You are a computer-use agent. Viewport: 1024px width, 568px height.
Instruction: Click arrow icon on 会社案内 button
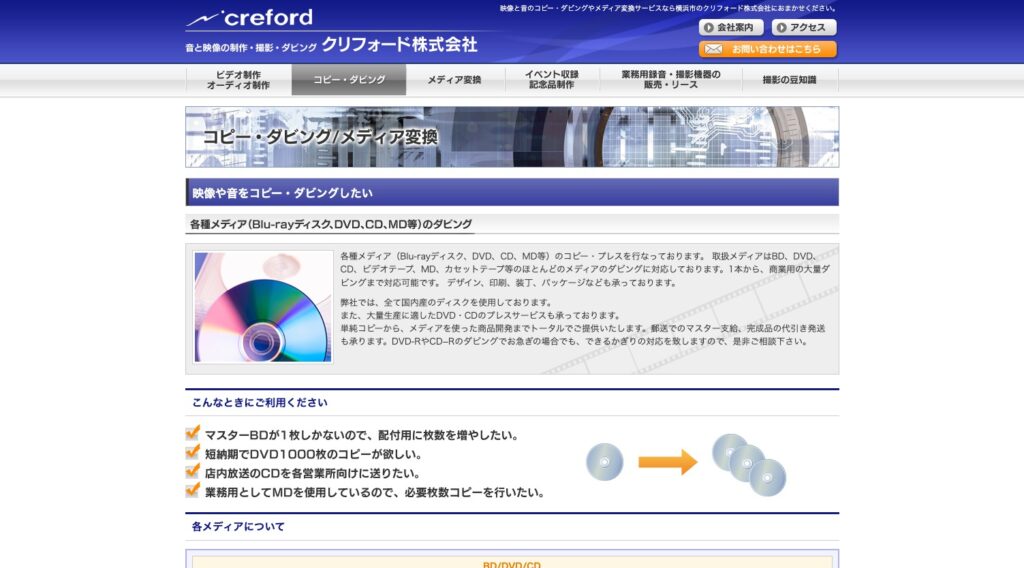(x=709, y=27)
